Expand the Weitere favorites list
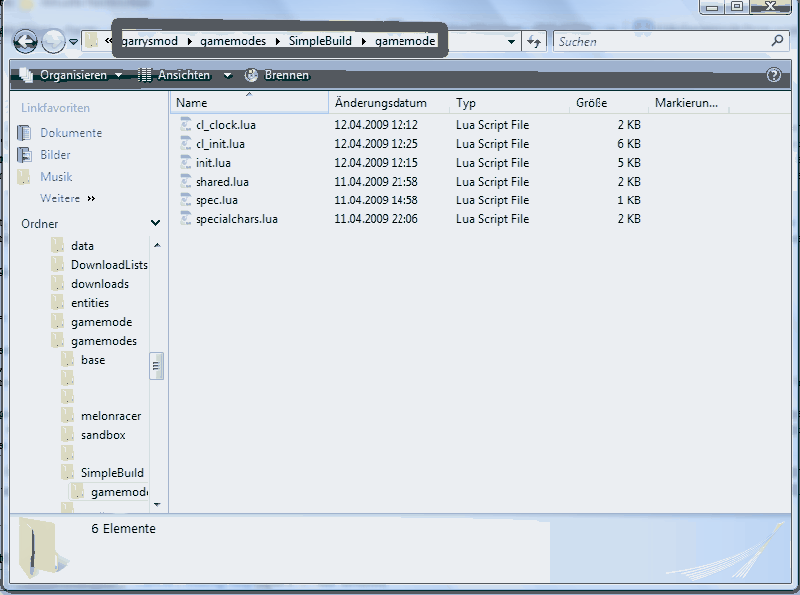 [67, 199]
